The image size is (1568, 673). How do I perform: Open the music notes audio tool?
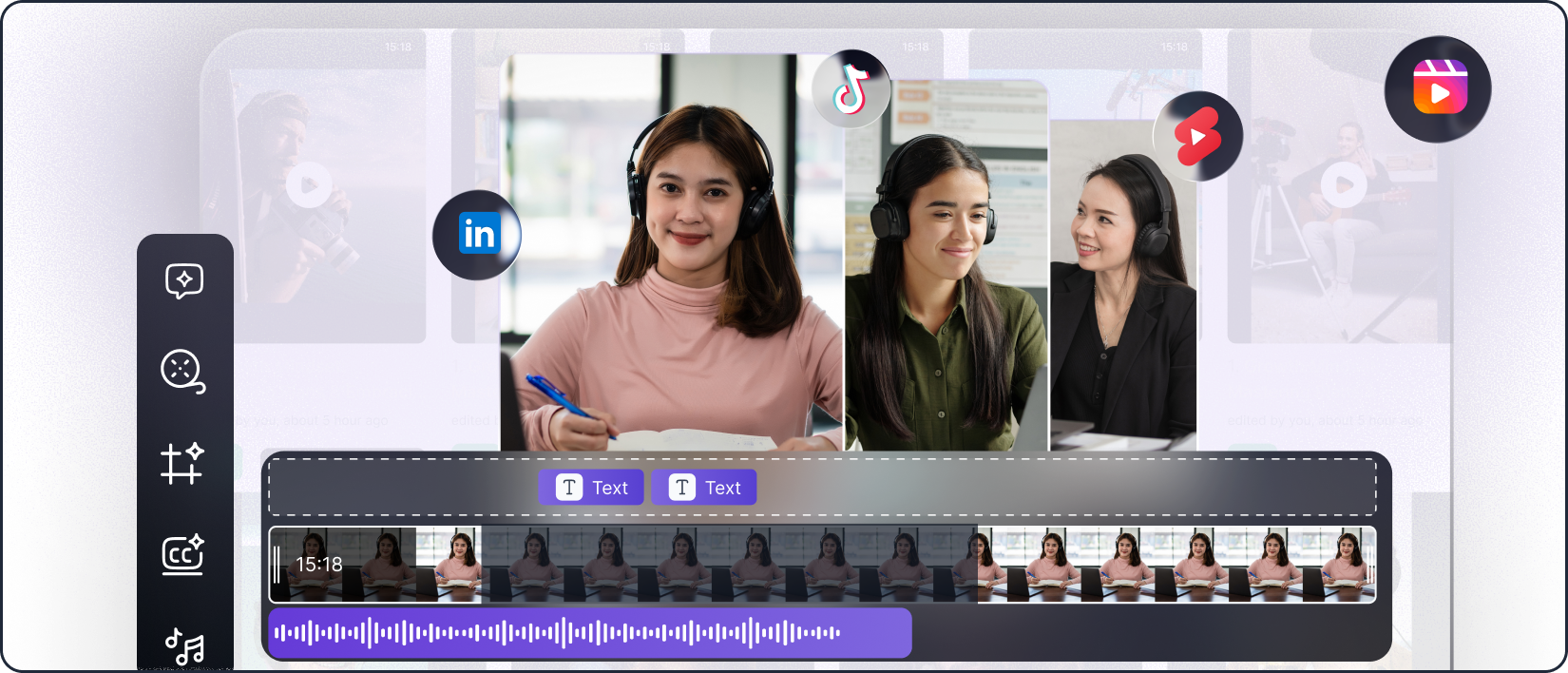[185, 646]
